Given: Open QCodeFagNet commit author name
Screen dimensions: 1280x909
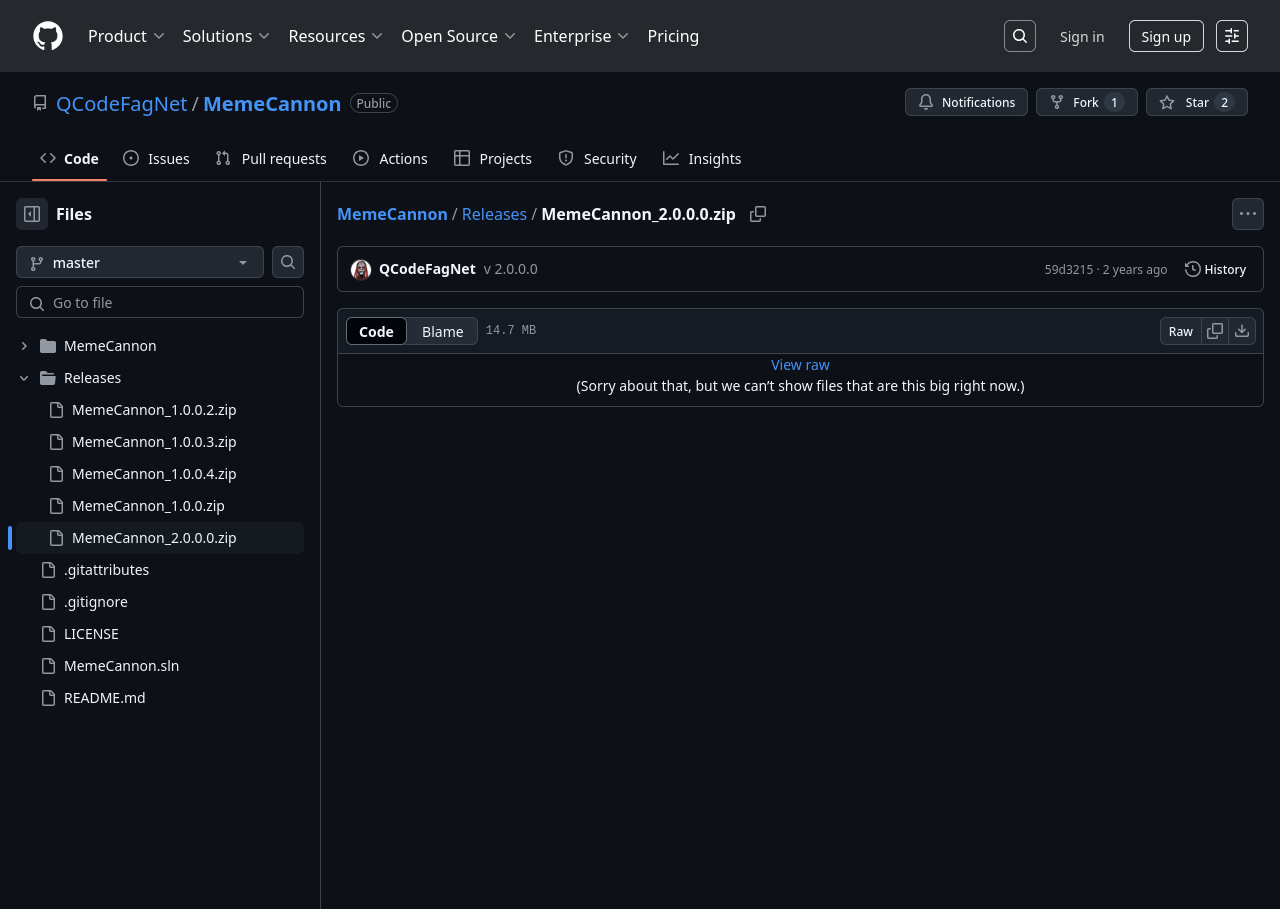Looking at the screenshot, I should (427, 269).
